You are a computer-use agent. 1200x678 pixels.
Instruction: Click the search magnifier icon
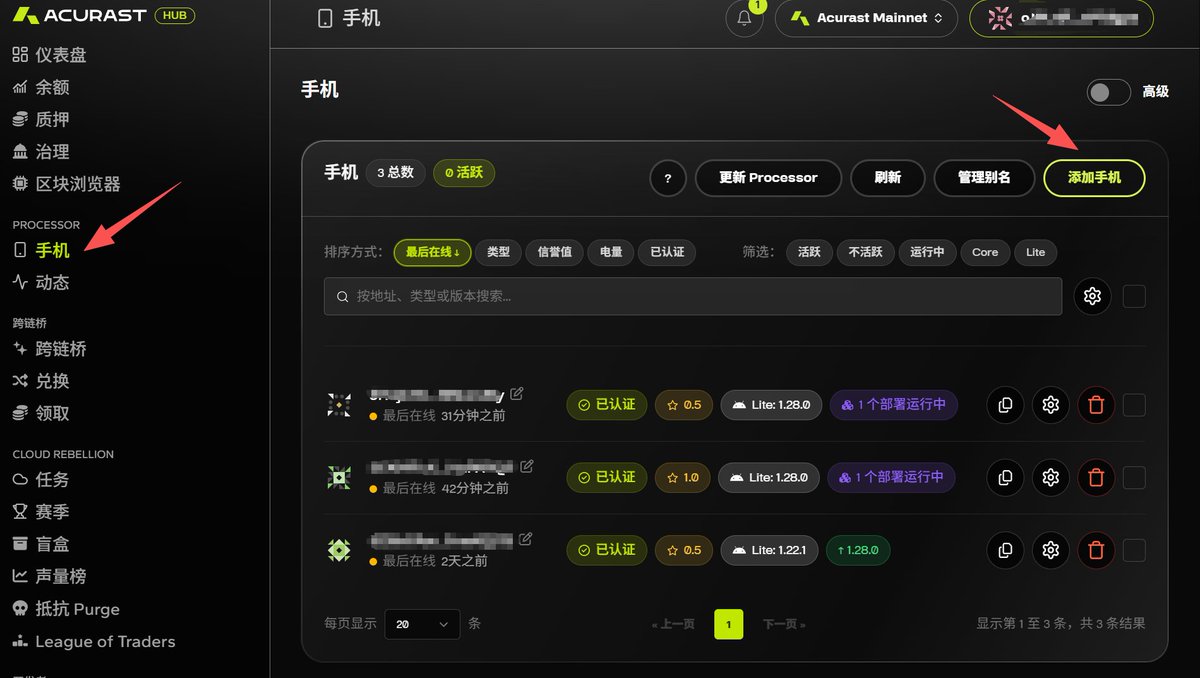pos(343,297)
